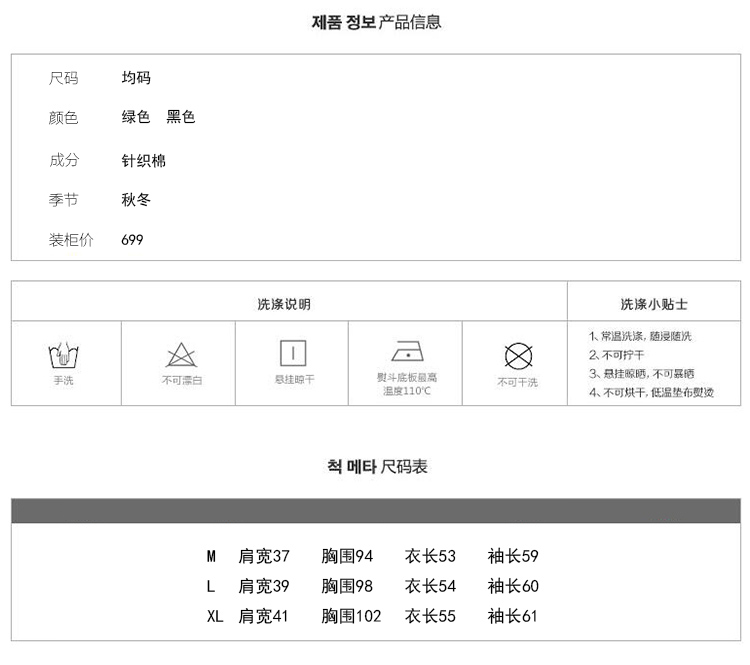Click the 均码 size value
750x665 pixels.
click(x=136, y=78)
